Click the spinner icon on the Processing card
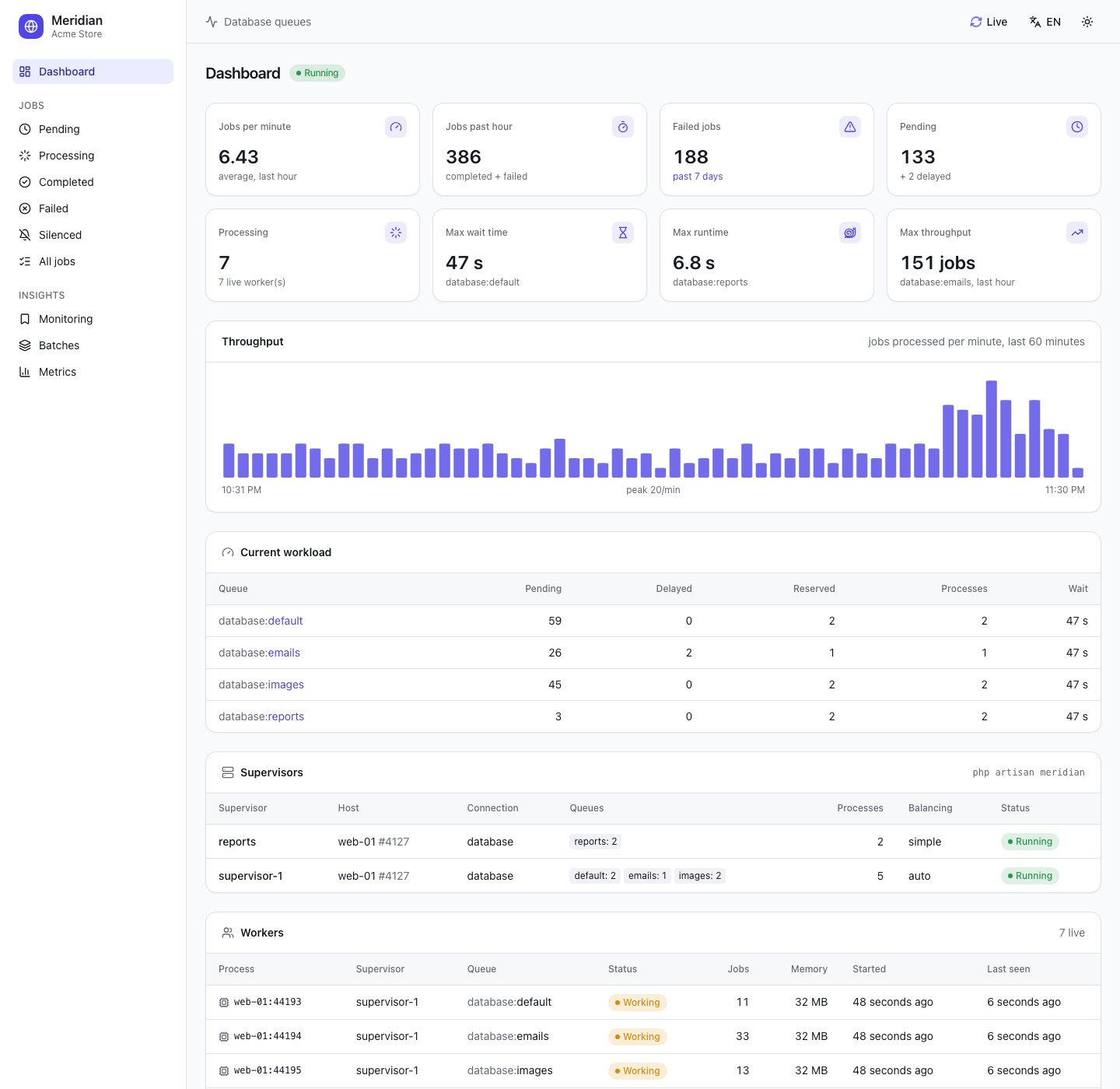 396,233
